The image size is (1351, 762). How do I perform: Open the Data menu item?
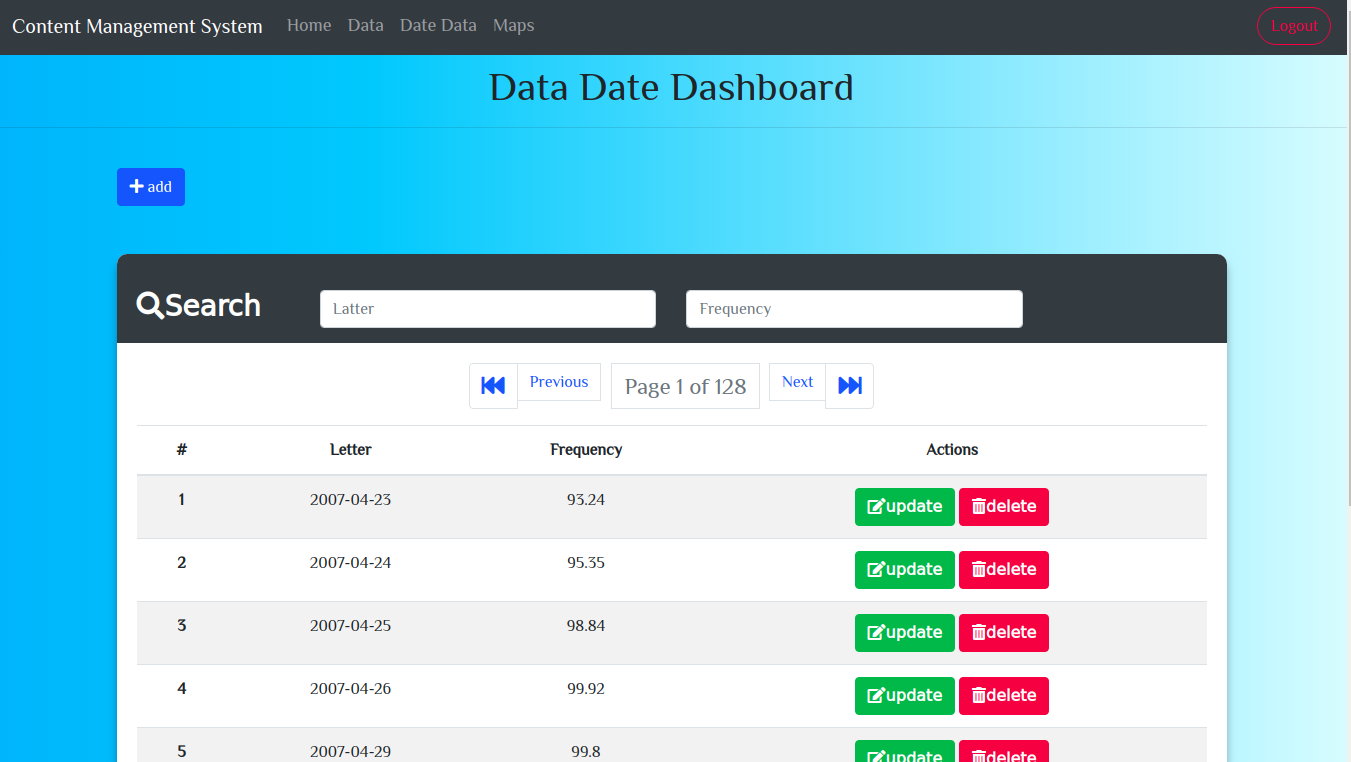[366, 25]
